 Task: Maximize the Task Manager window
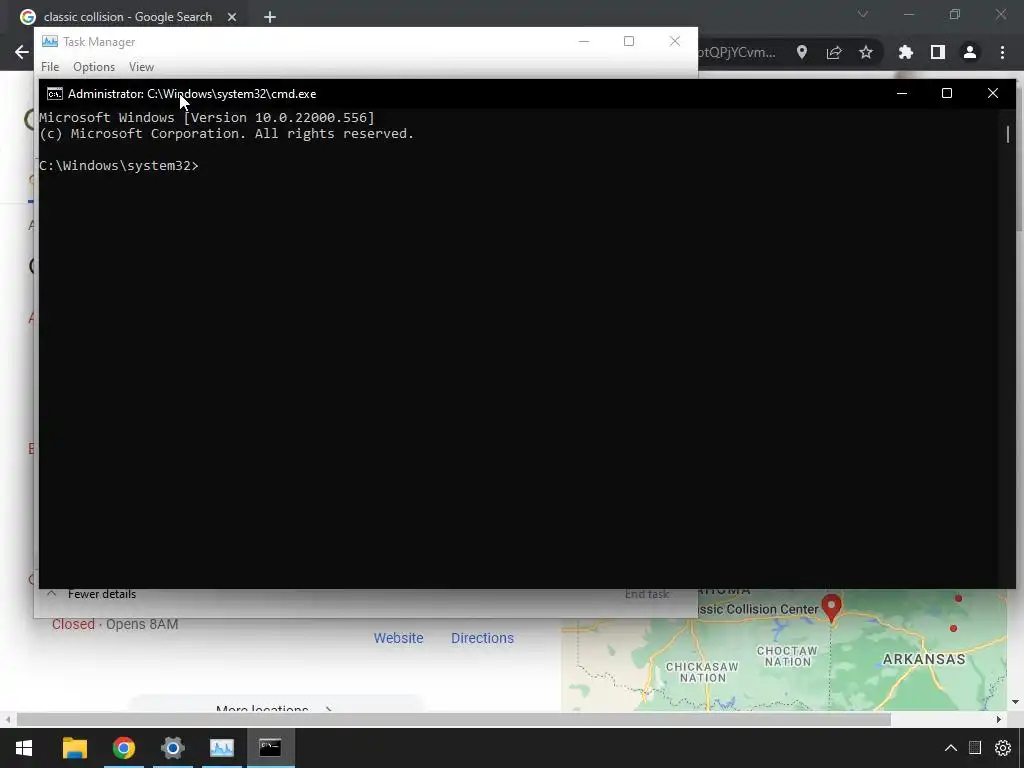629,41
